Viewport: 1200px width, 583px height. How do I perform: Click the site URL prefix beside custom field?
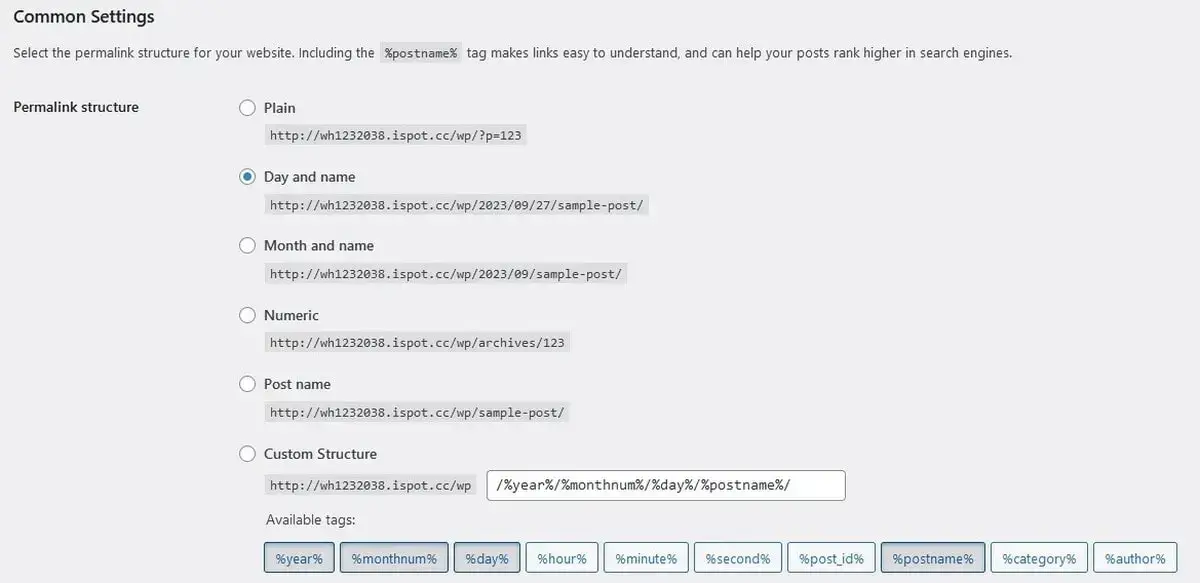click(x=370, y=486)
